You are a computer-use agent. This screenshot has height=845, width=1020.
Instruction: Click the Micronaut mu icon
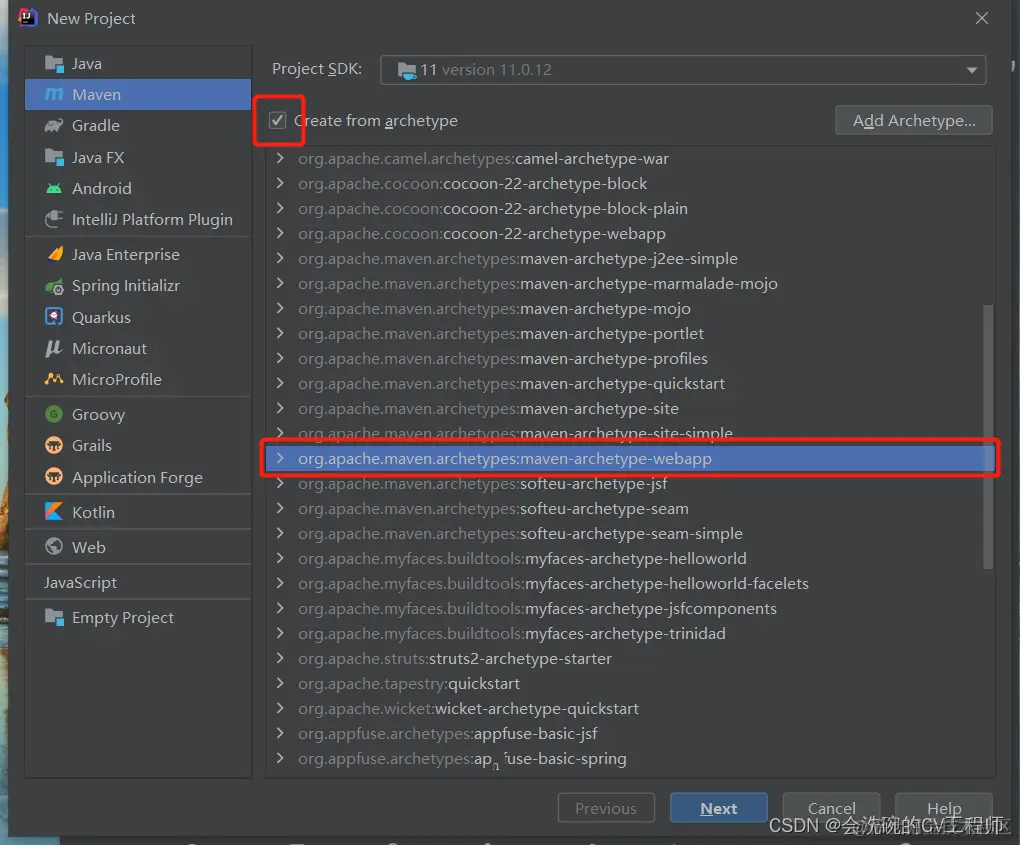(x=54, y=349)
